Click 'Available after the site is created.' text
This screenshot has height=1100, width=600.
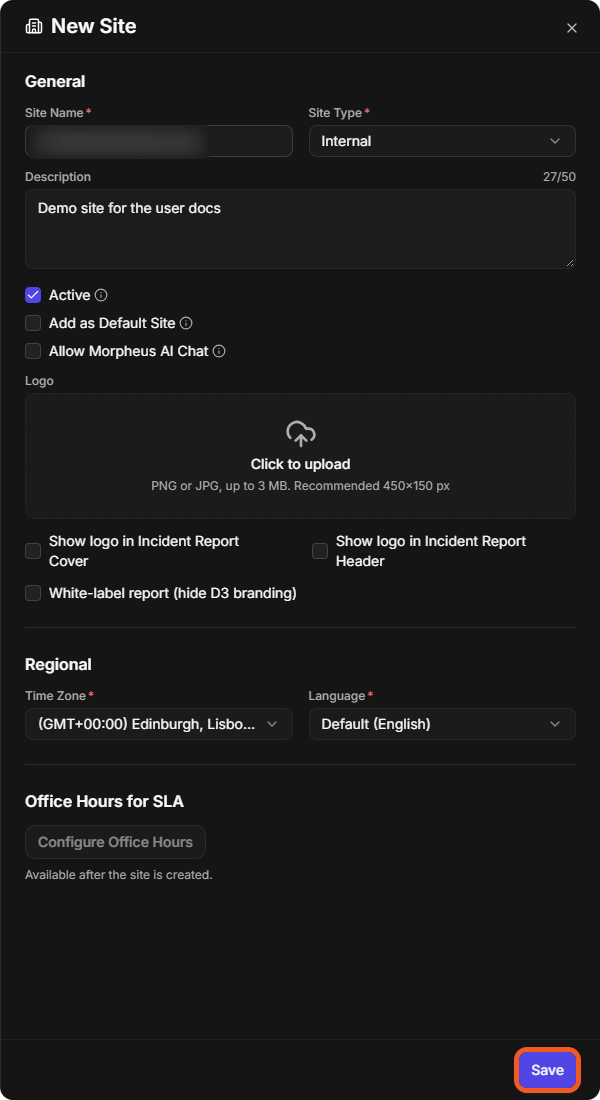[119, 875]
